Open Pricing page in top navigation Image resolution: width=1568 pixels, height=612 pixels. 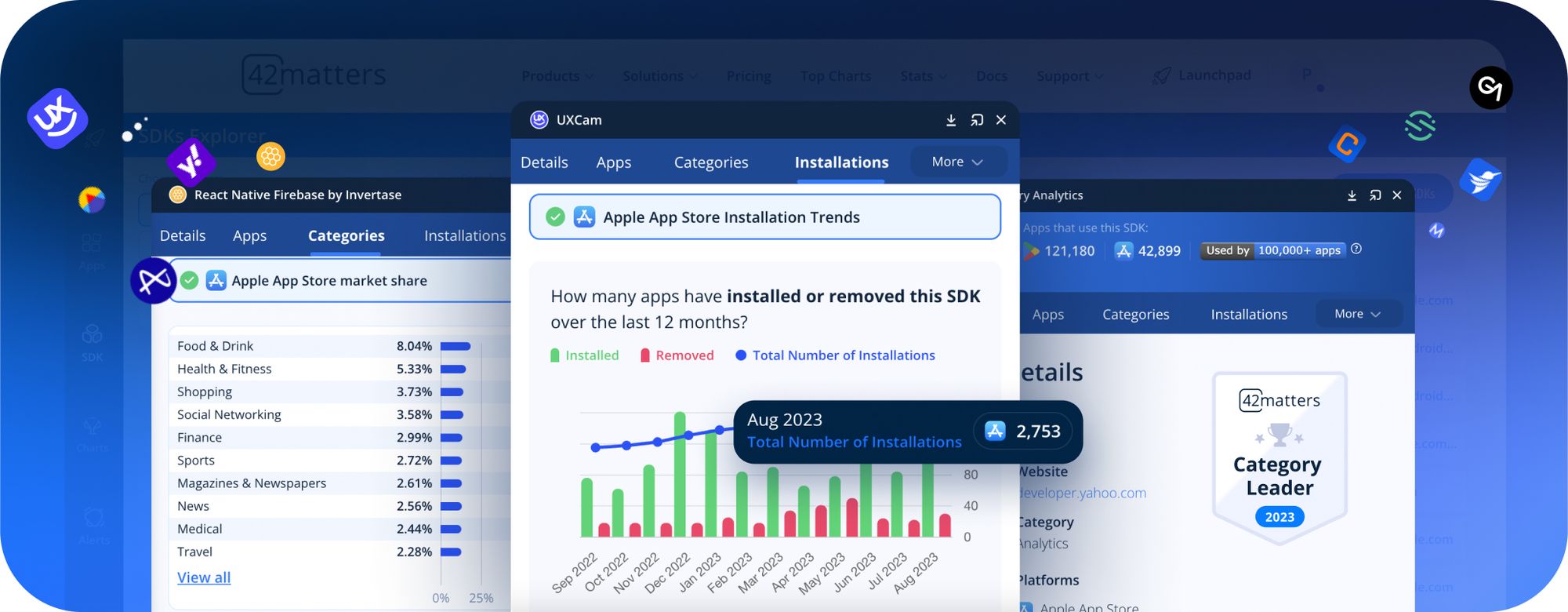(x=749, y=76)
